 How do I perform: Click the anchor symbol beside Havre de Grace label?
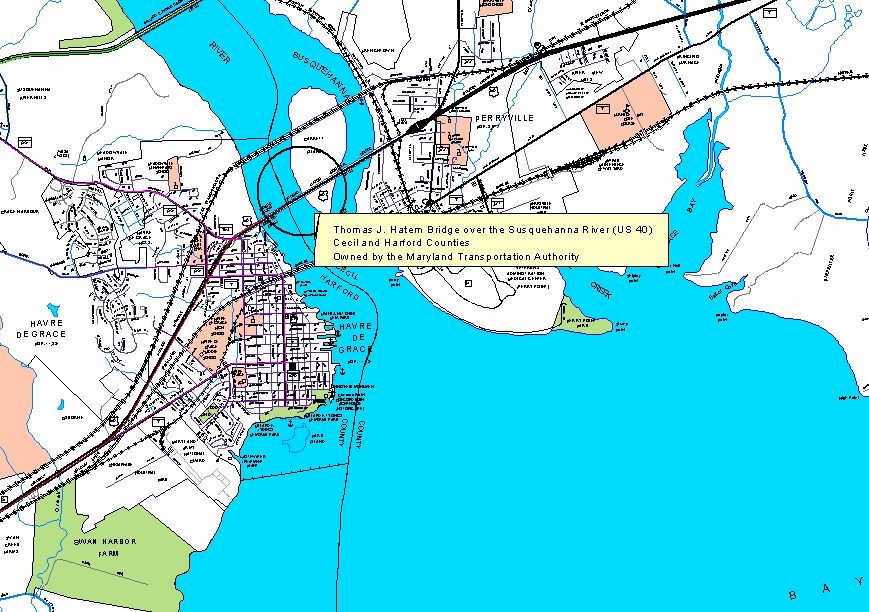click(340, 370)
